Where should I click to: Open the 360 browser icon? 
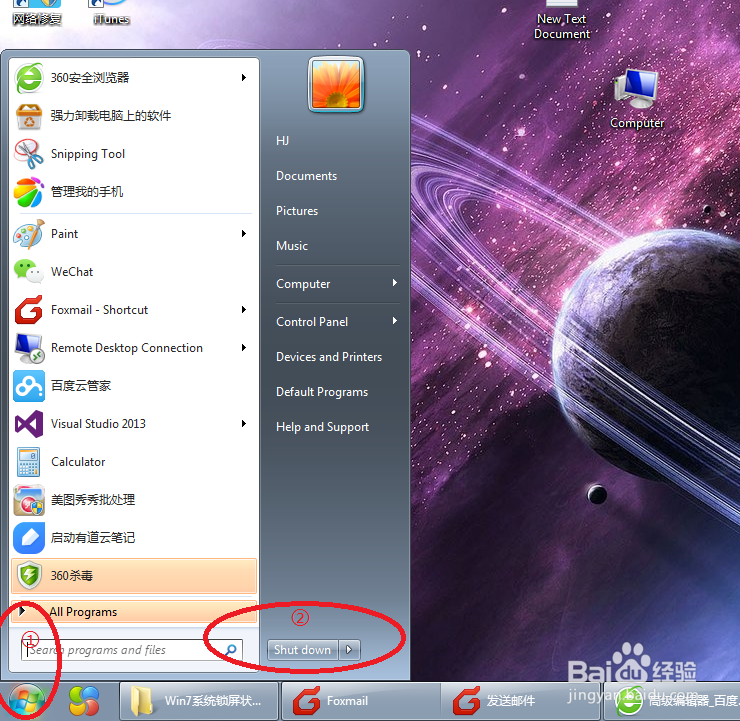coord(29,78)
